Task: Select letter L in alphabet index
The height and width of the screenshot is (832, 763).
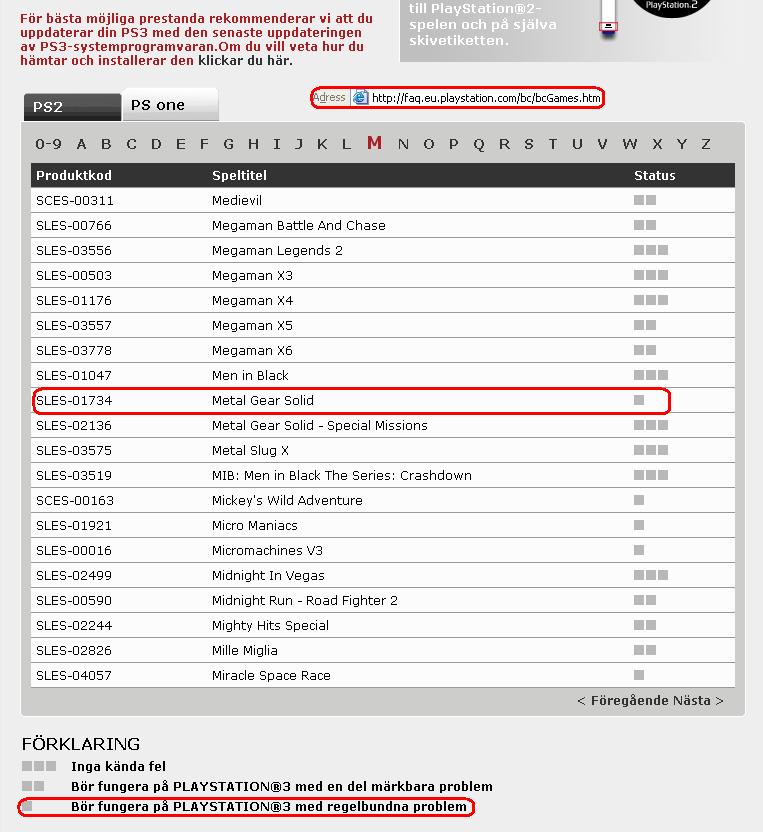Action: pos(346,144)
